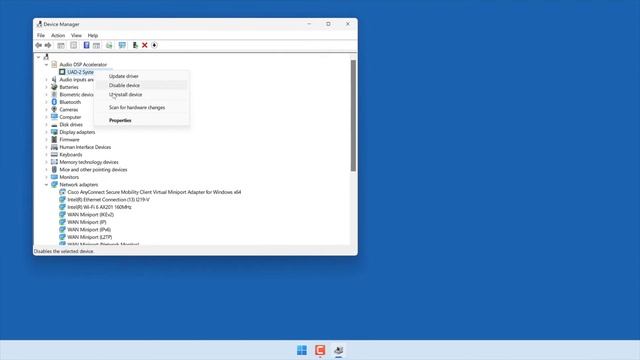Select the Cisco AnyConnect Virtual Miniport Adapter row
Viewport: 640px width, 360px height.
click(154, 192)
